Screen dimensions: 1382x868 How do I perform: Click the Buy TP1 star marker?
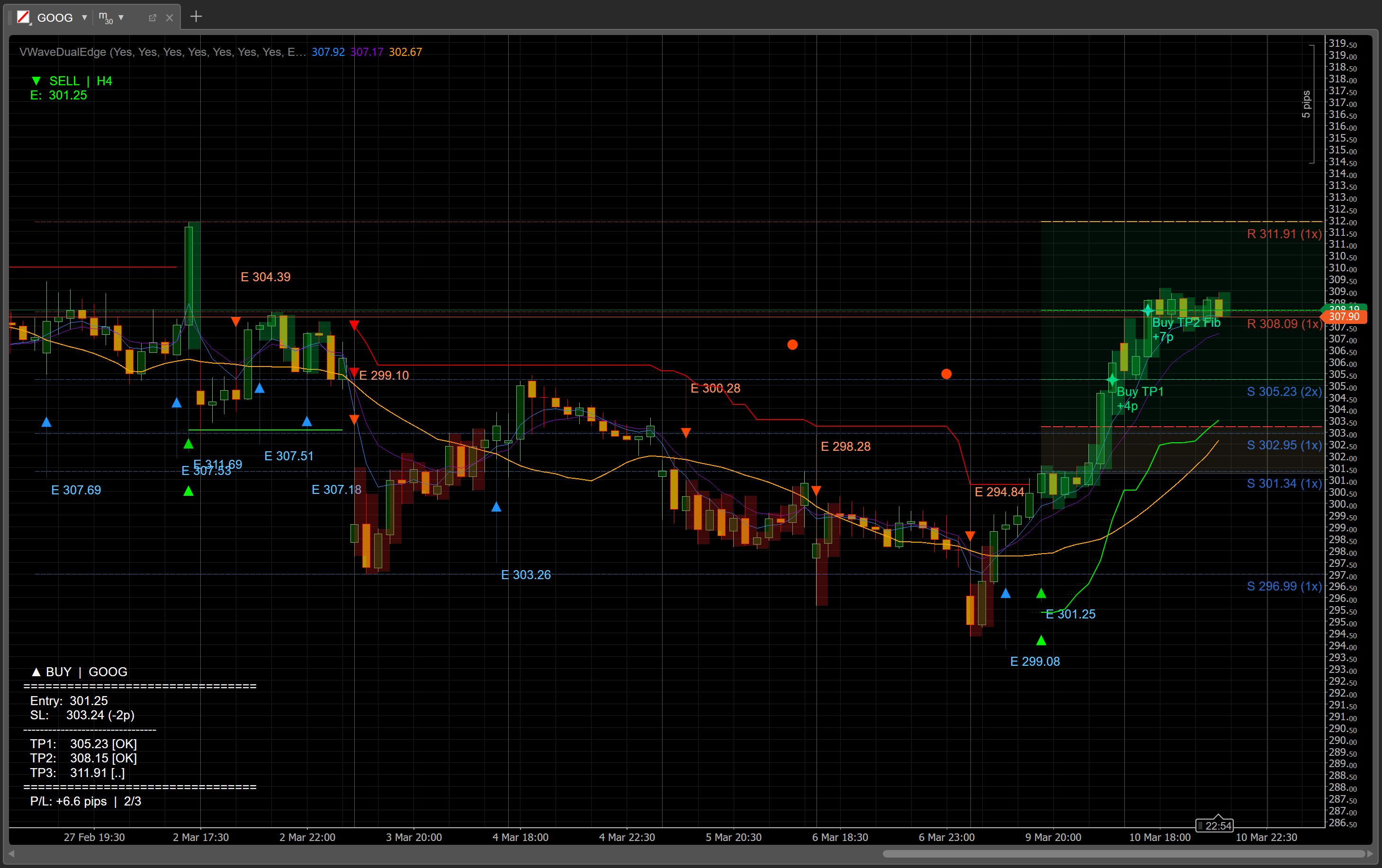1112,380
